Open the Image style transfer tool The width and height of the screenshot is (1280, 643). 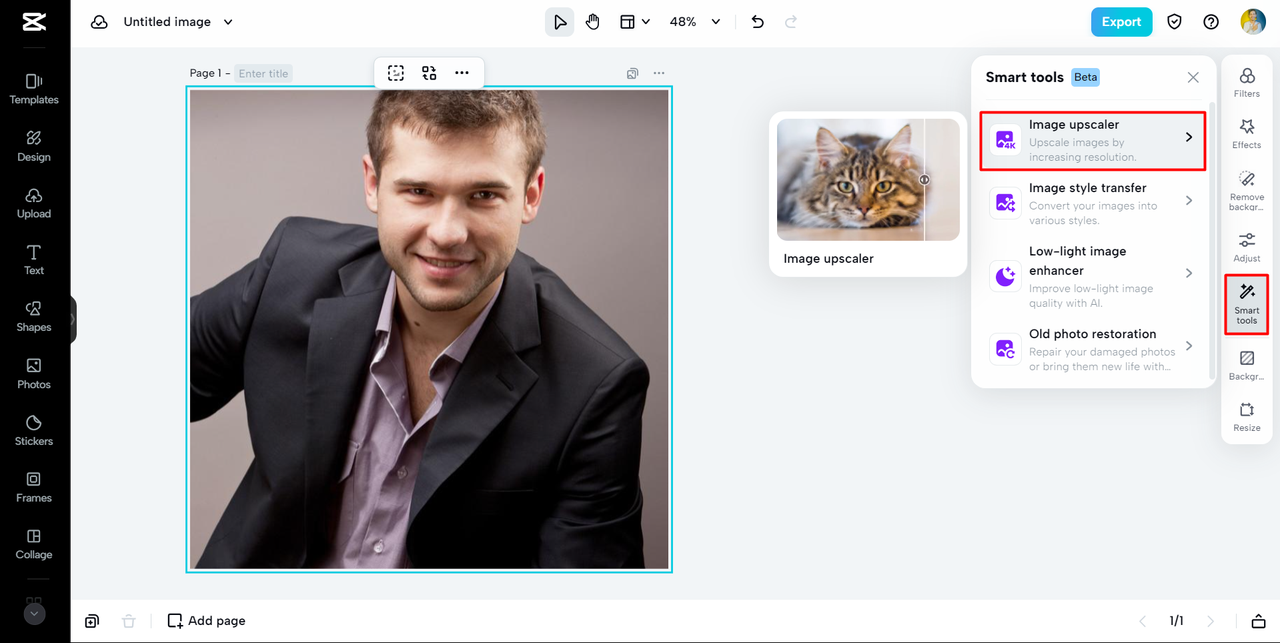1092,203
